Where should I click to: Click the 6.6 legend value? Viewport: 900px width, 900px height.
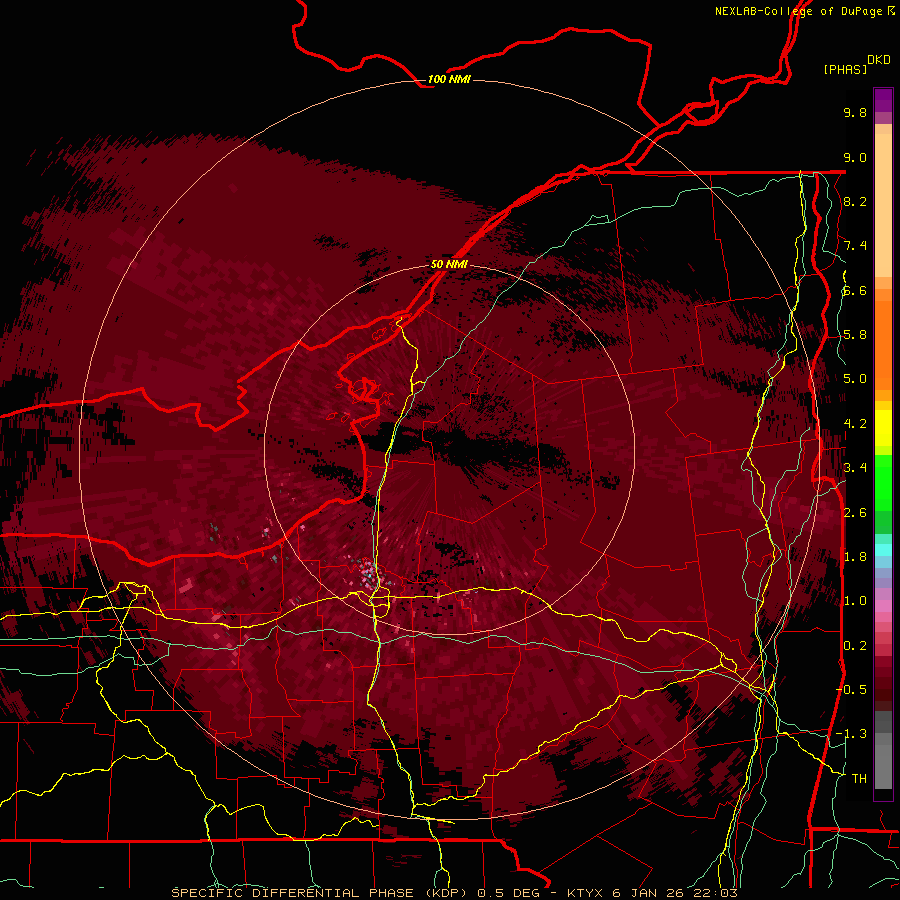click(x=855, y=290)
